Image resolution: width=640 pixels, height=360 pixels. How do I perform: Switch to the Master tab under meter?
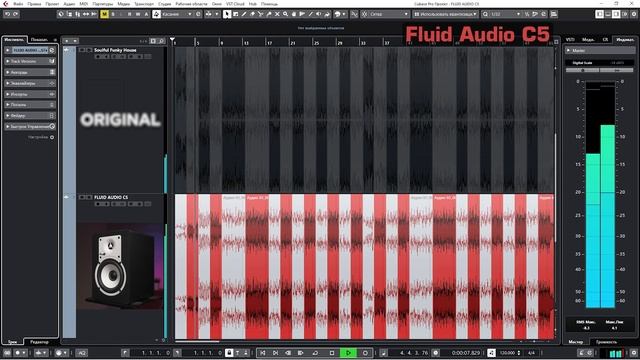(576, 342)
